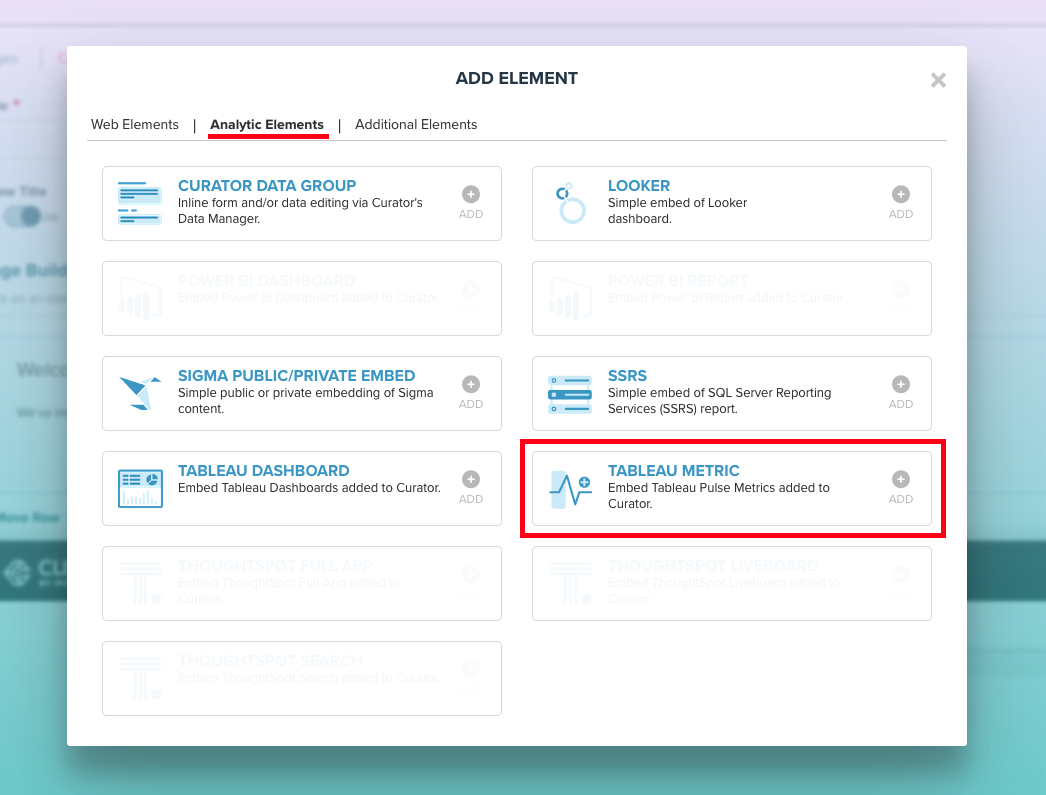Screen dimensions: 1046x795
Task: Close the Add Element dialog
Action: (938, 80)
